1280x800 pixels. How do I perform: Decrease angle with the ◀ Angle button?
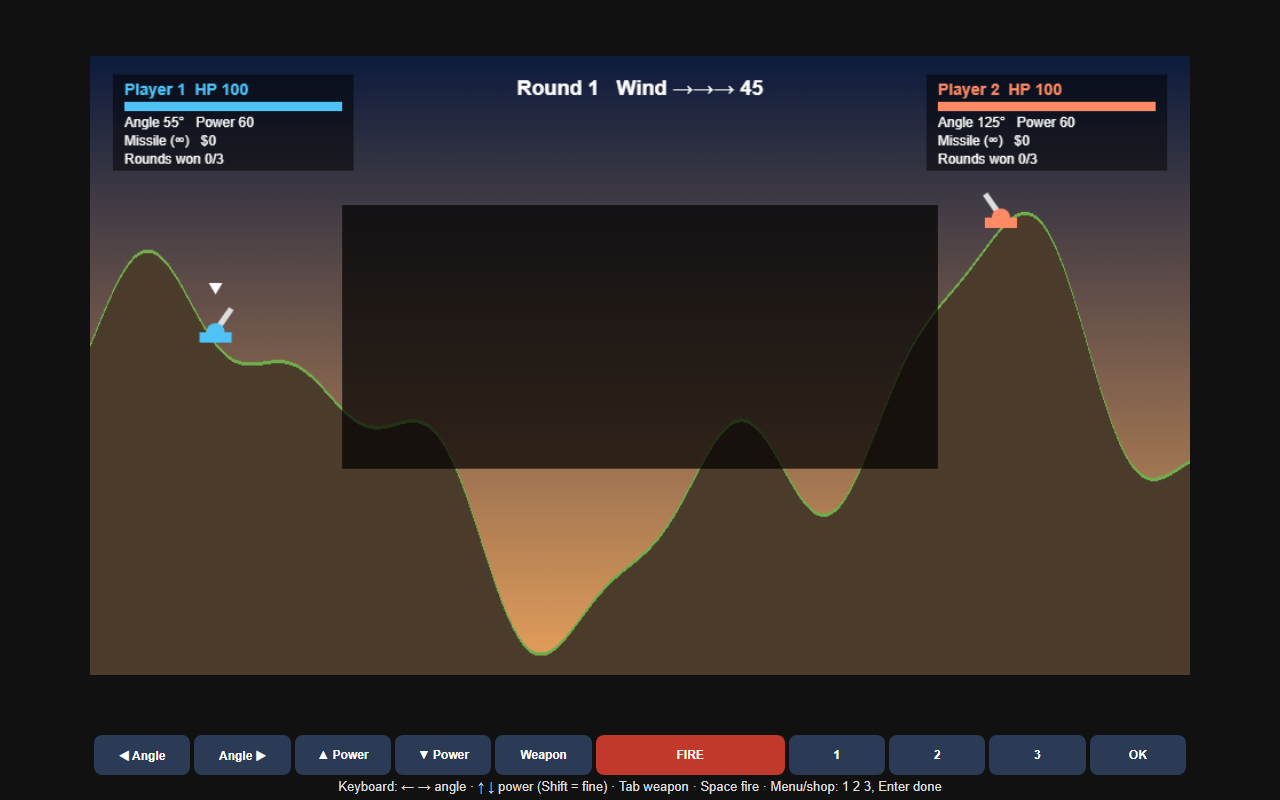tap(142, 755)
